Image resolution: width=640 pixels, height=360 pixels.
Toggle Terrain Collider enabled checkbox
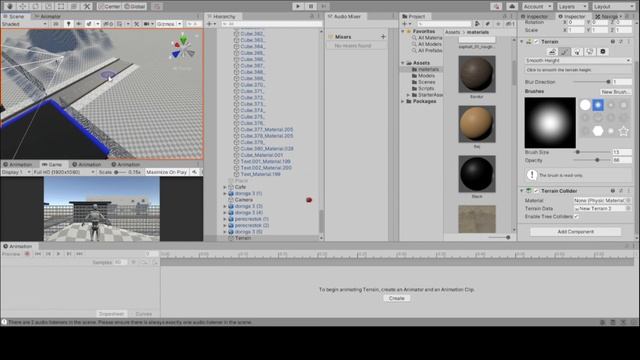[x=536, y=191]
